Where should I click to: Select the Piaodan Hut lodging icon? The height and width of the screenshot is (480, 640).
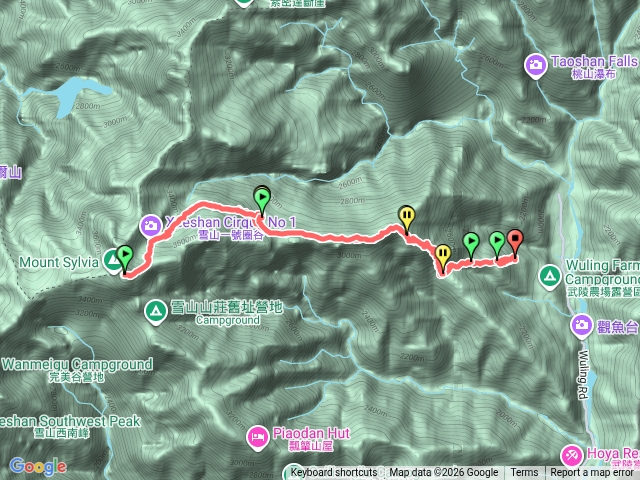(258, 438)
